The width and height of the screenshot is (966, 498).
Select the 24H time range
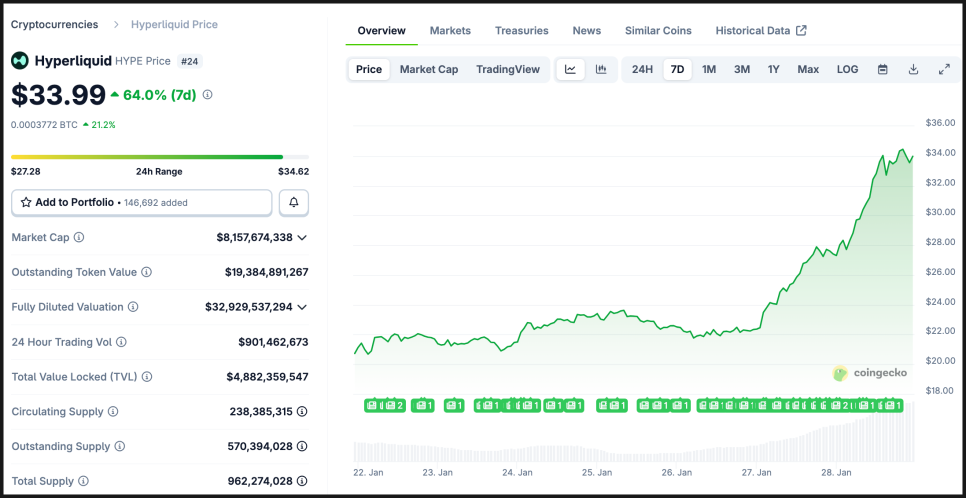(642, 70)
